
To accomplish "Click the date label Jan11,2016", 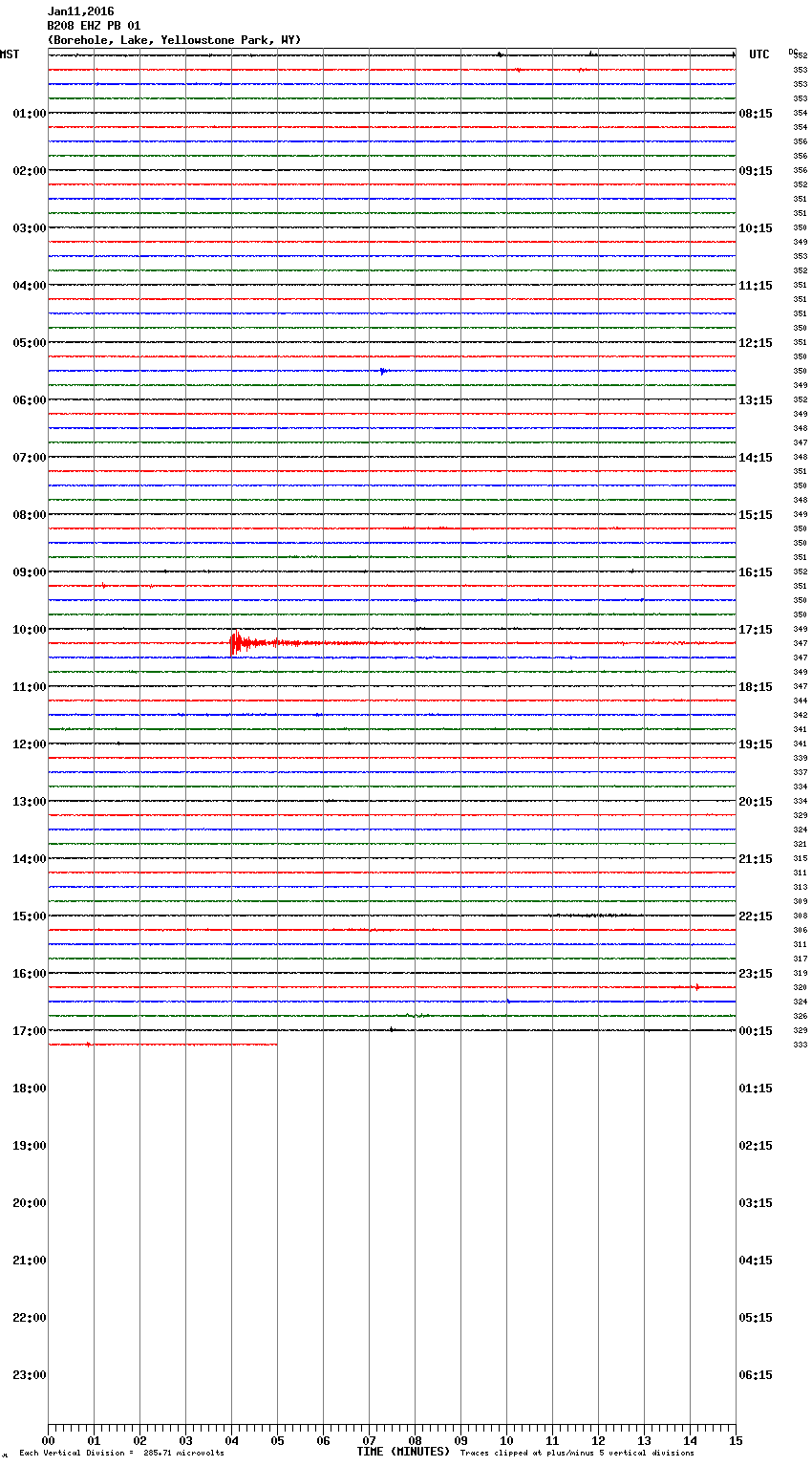I will 80,11.
